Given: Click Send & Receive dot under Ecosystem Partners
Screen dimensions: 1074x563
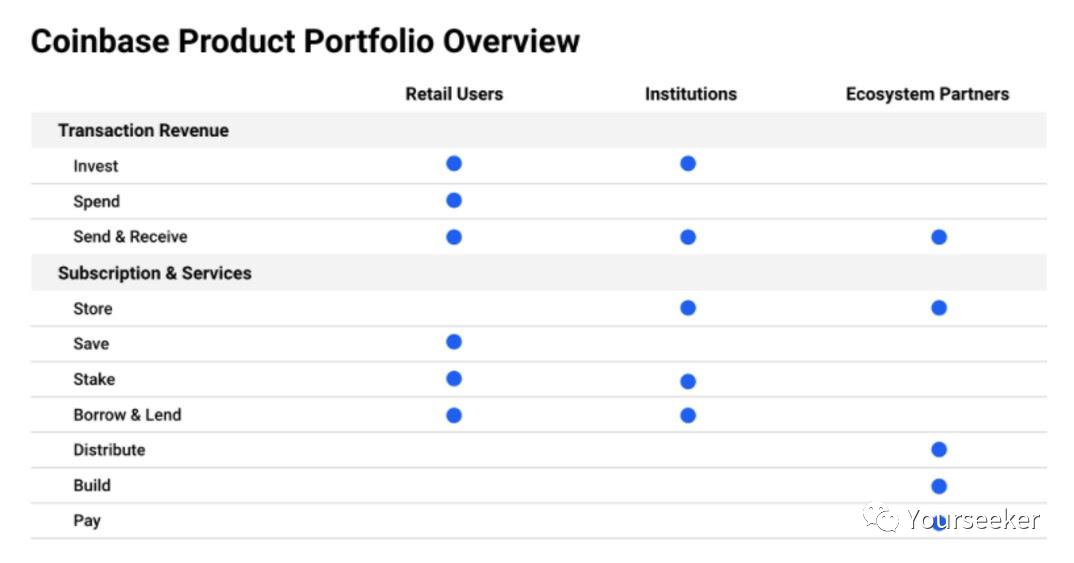Looking at the screenshot, I should 939,237.
